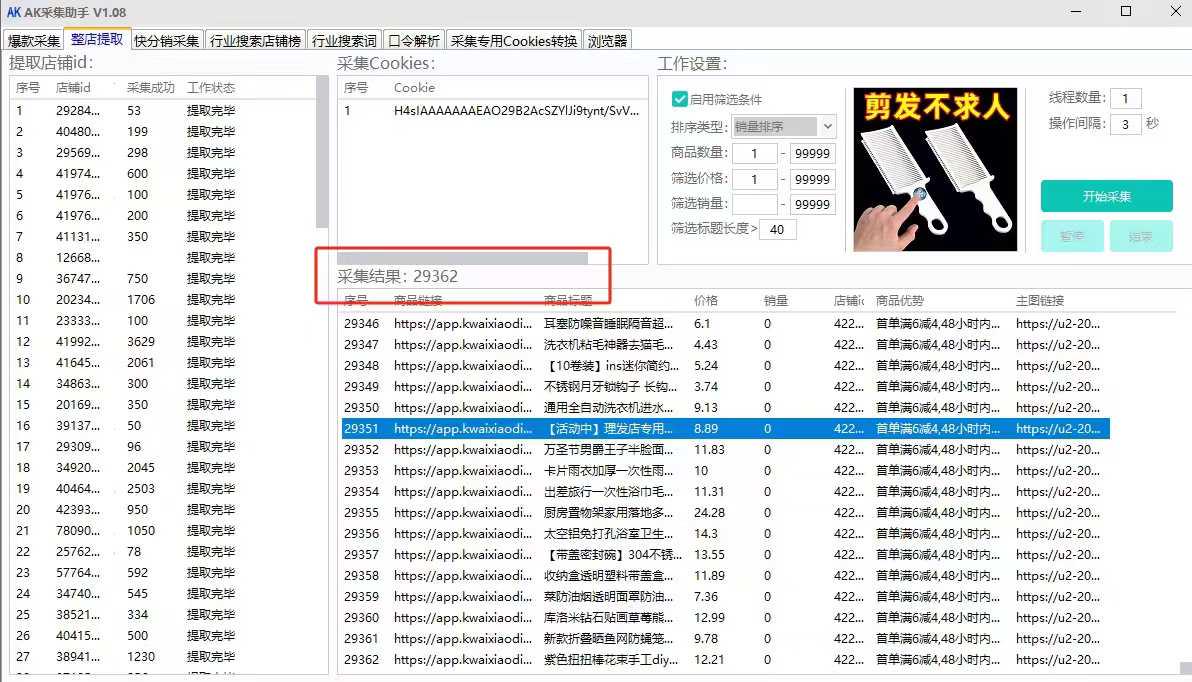1192x682 pixels.
Task: Click the 采集成功 column header in store list
Action: (x=150, y=88)
